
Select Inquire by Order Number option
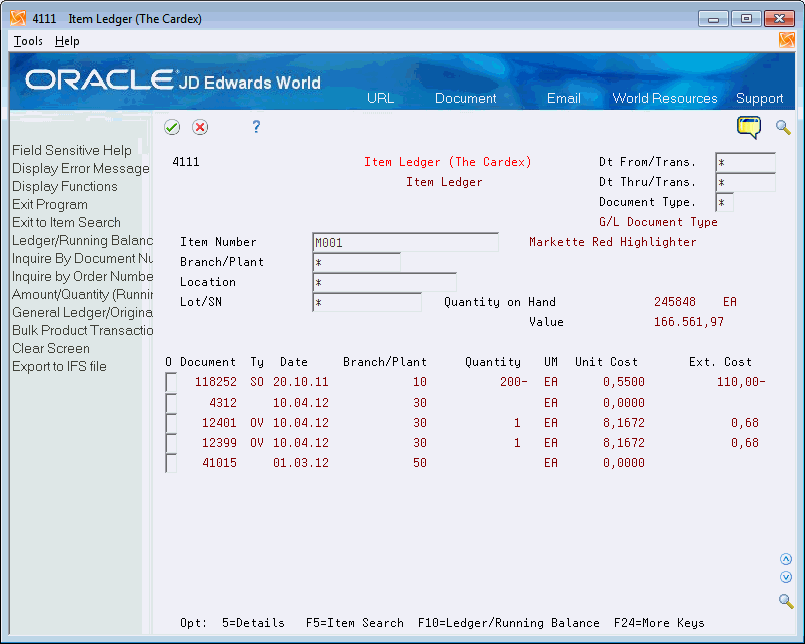tap(82, 276)
